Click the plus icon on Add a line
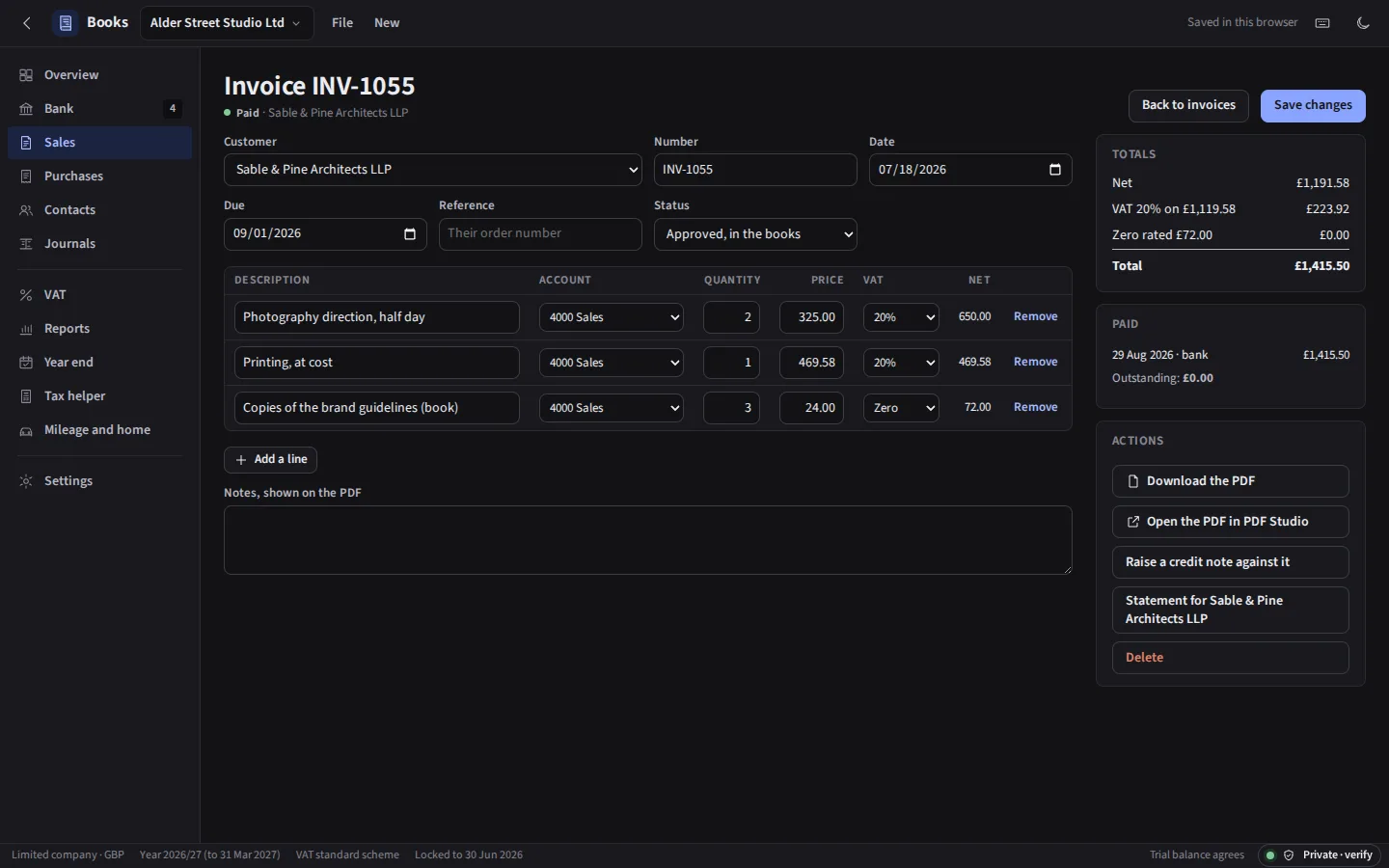The width and height of the screenshot is (1389, 868). click(241, 460)
